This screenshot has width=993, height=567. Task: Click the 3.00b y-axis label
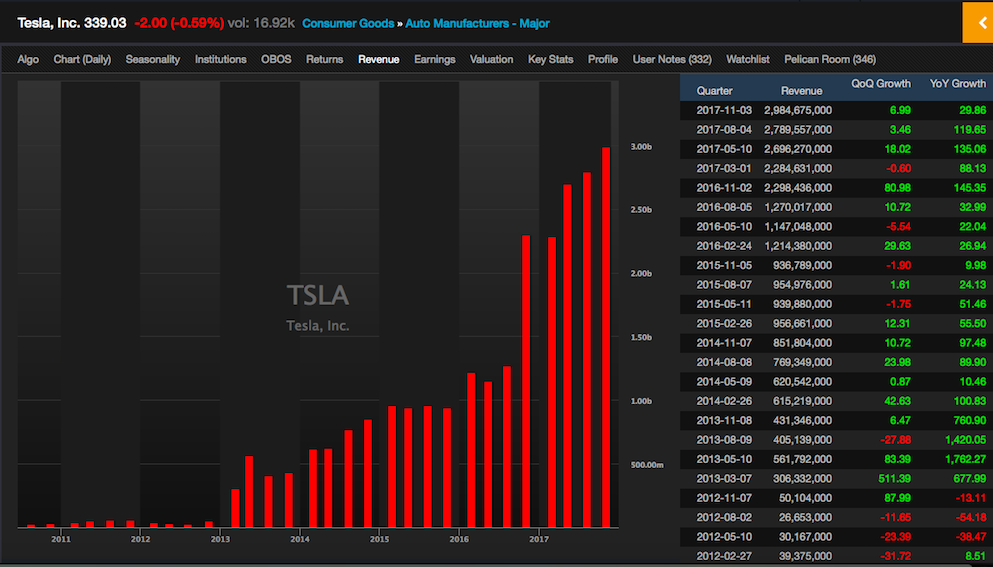pyautogui.click(x=641, y=147)
